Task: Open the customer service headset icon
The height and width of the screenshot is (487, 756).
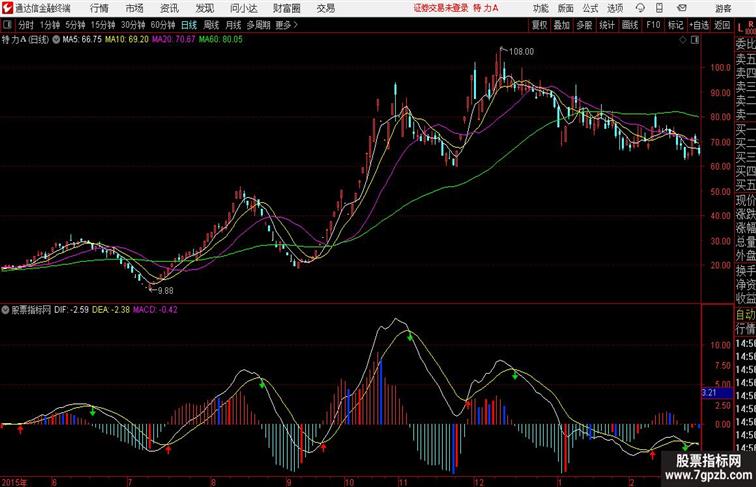Action: point(640,8)
